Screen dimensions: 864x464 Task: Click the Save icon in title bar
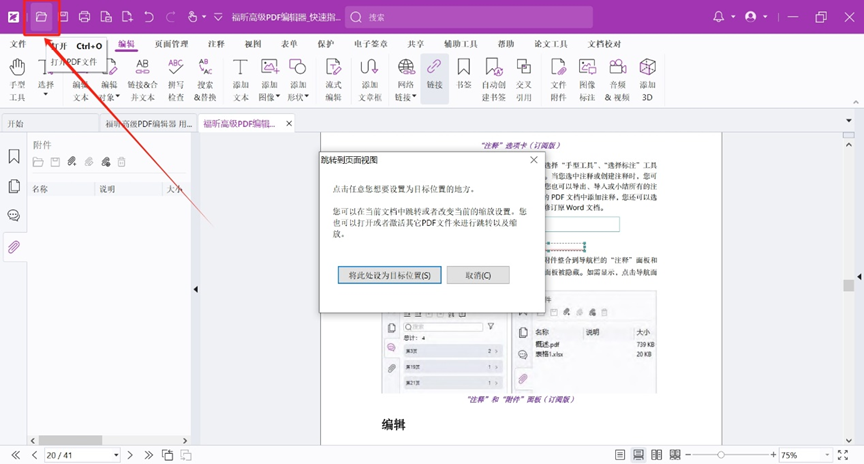(63, 17)
